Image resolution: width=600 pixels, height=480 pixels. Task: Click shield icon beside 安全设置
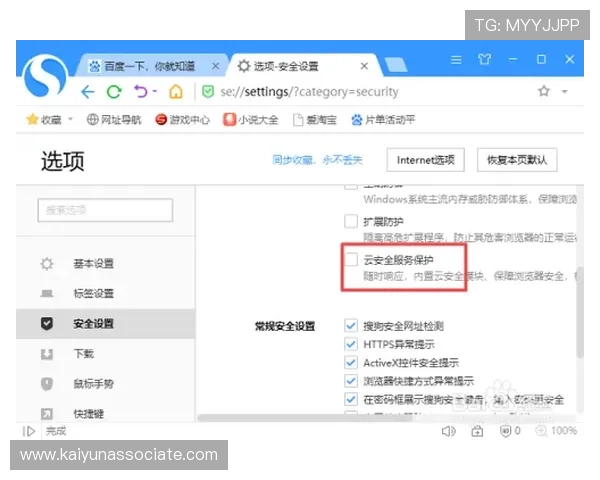click(47, 324)
